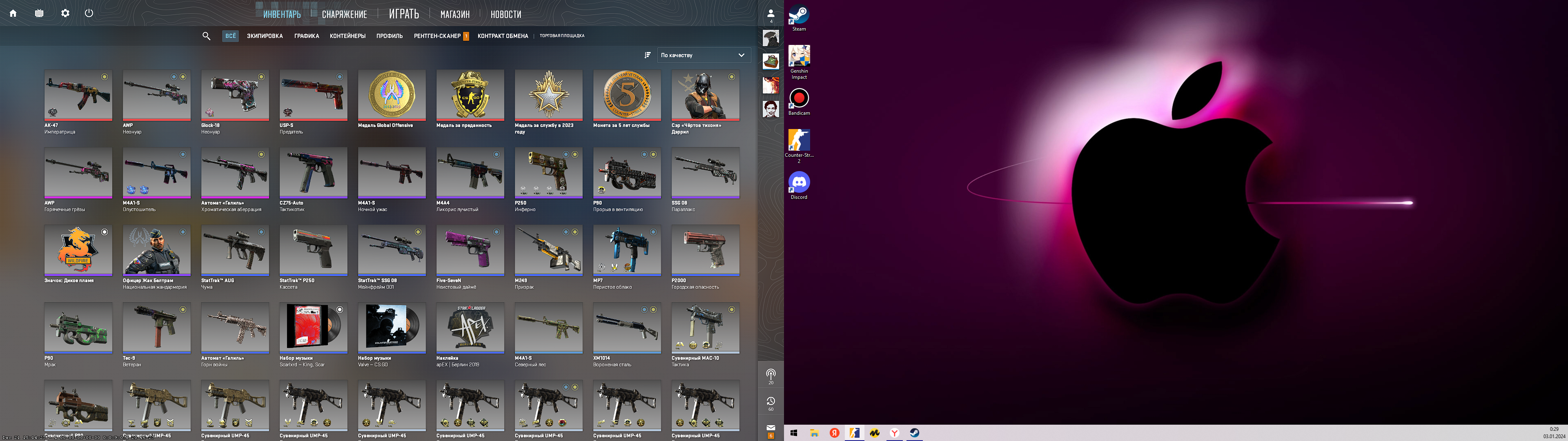Open Genshin Impact desktop shortcut
This screenshot has height=441, width=1568.
pyautogui.click(x=799, y=62)
